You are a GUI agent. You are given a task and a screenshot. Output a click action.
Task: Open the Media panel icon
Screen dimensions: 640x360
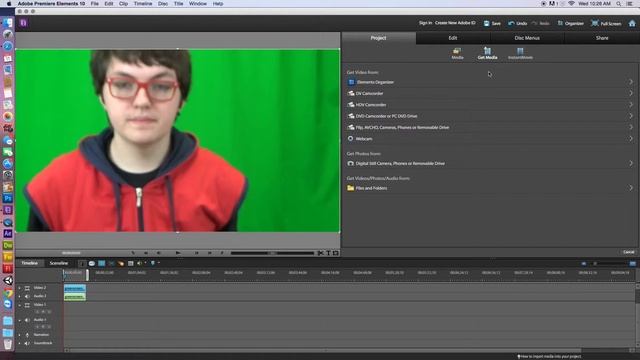[x=457, y=51]
